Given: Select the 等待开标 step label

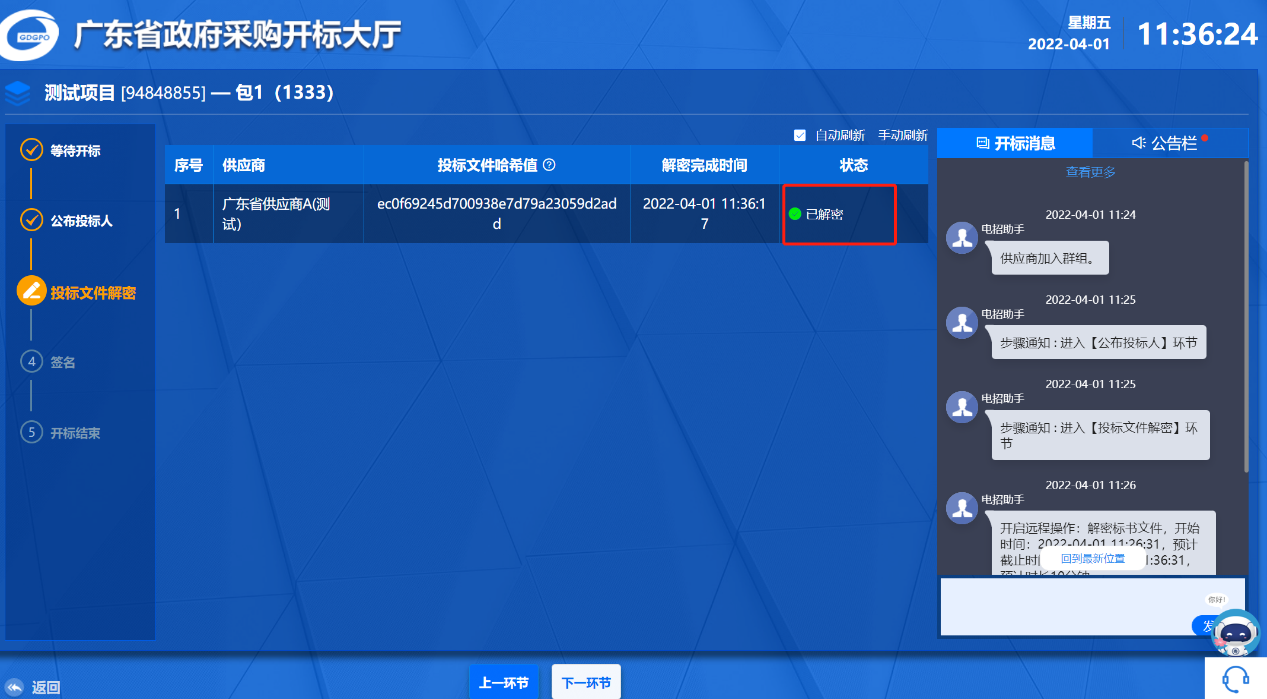Looking at the screenshot, I should tap(75, 151).
